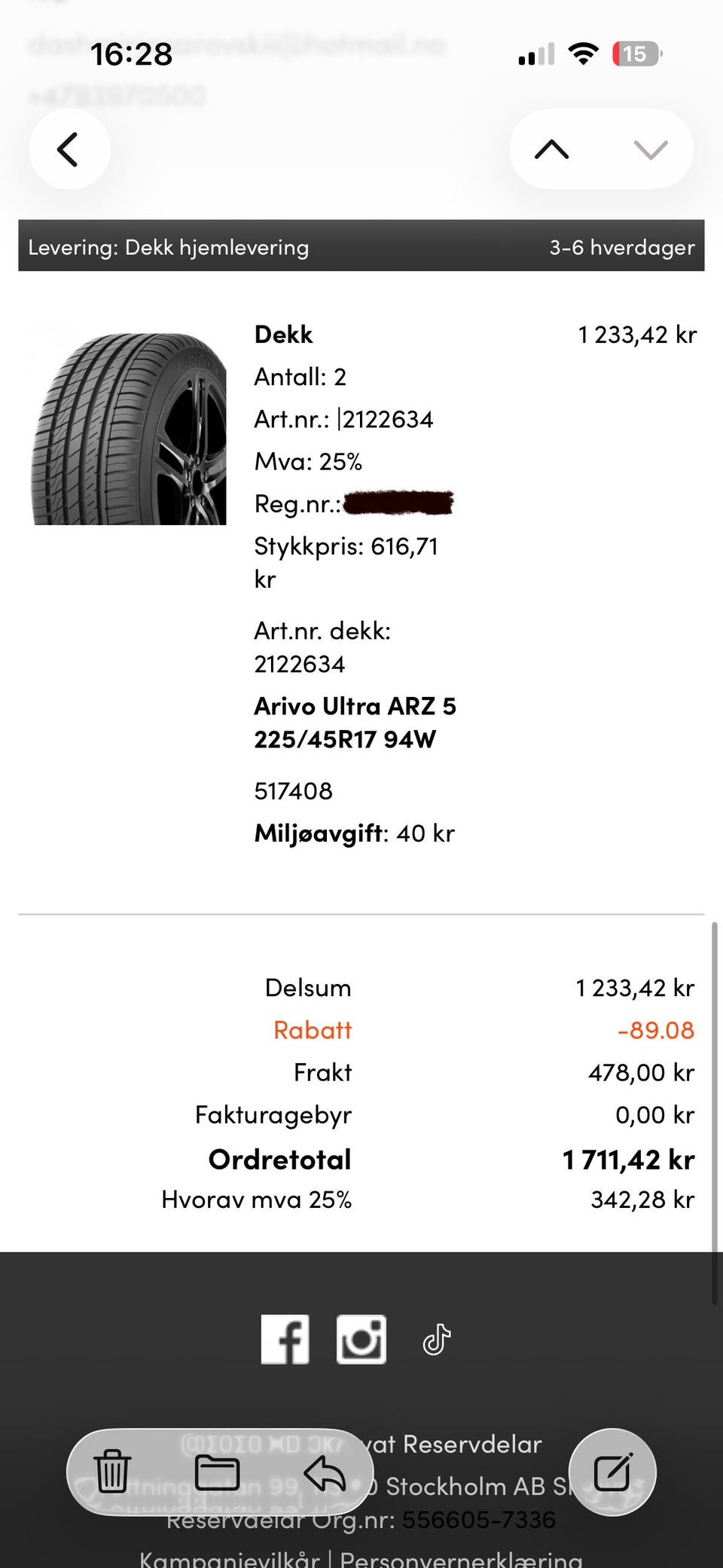Compose new message with pencil icon
The width and height of the screenshot is (723, 1568).
click(612, 1472)
